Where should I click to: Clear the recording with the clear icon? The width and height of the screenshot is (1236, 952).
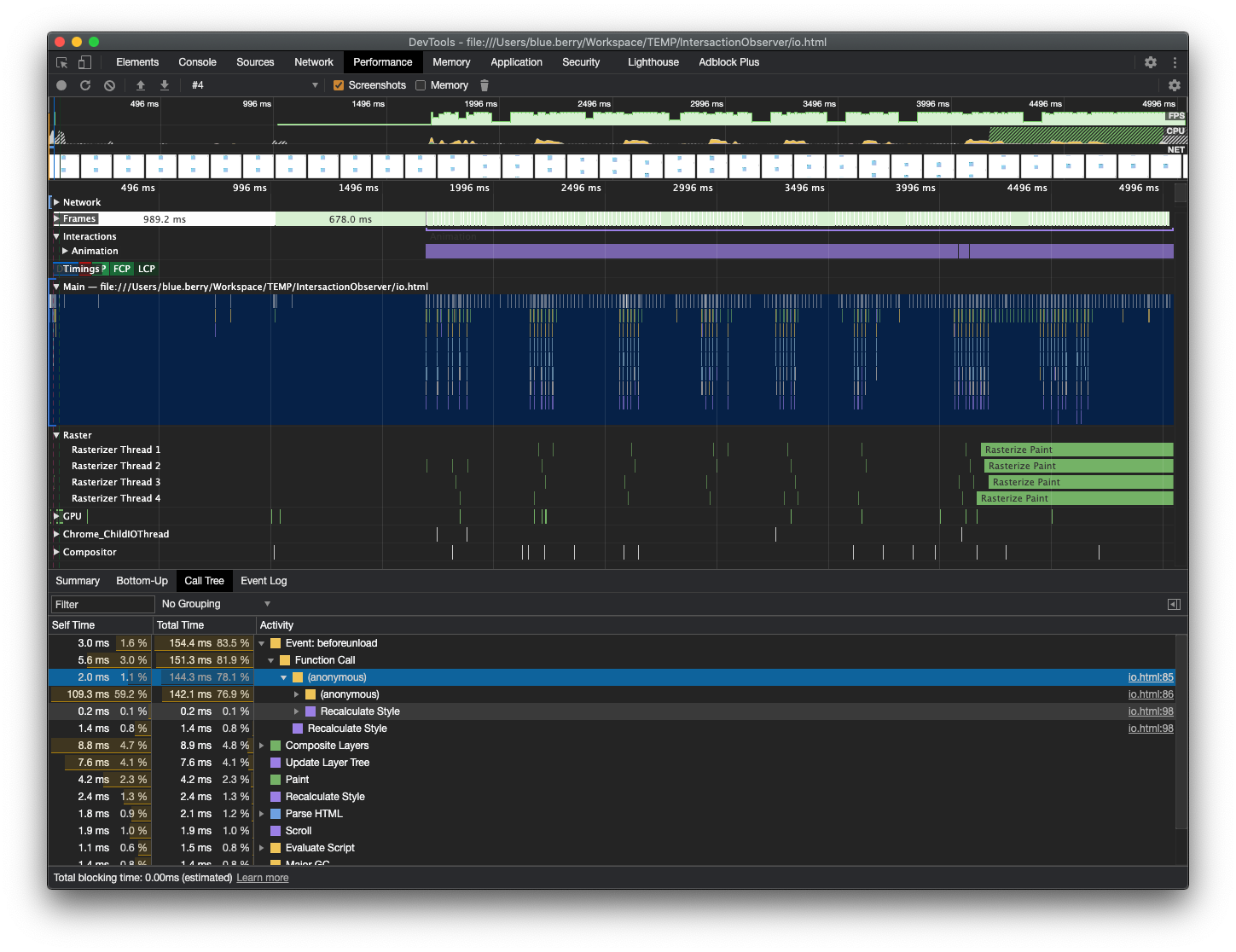click(109, 85)
